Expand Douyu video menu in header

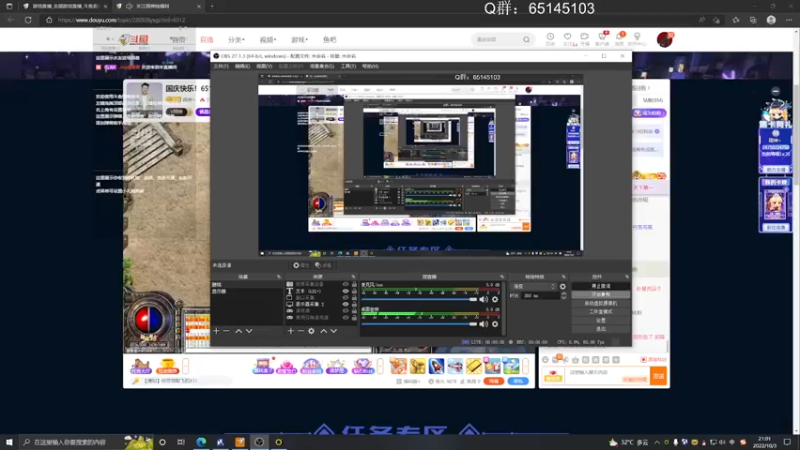click(x=267, y=40)
